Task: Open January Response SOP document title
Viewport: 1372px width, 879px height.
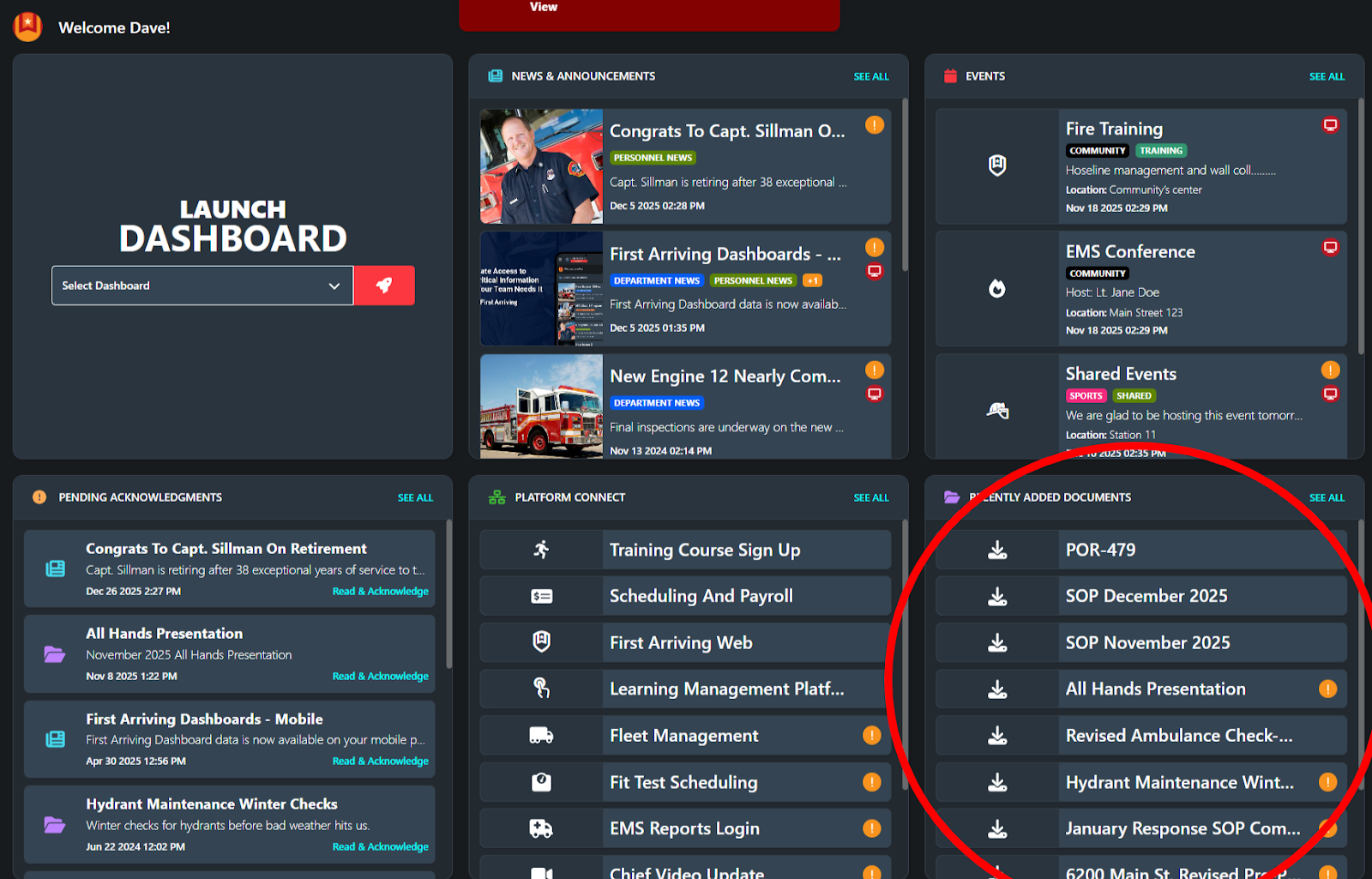Action: (x=1182, y=828)
